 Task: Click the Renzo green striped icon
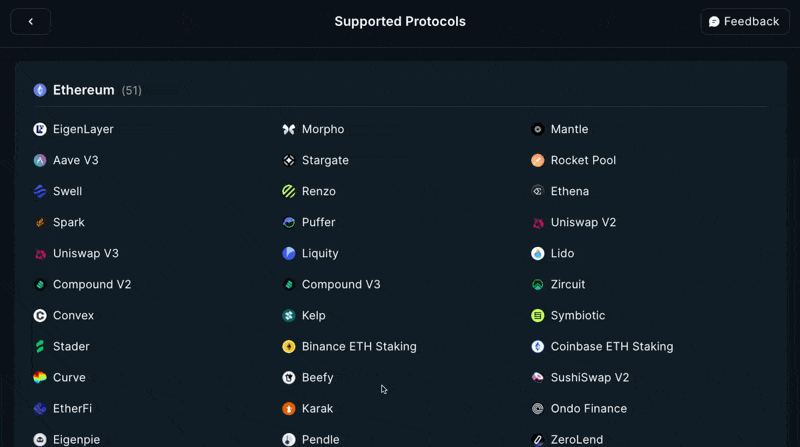[x=289, y=191]
